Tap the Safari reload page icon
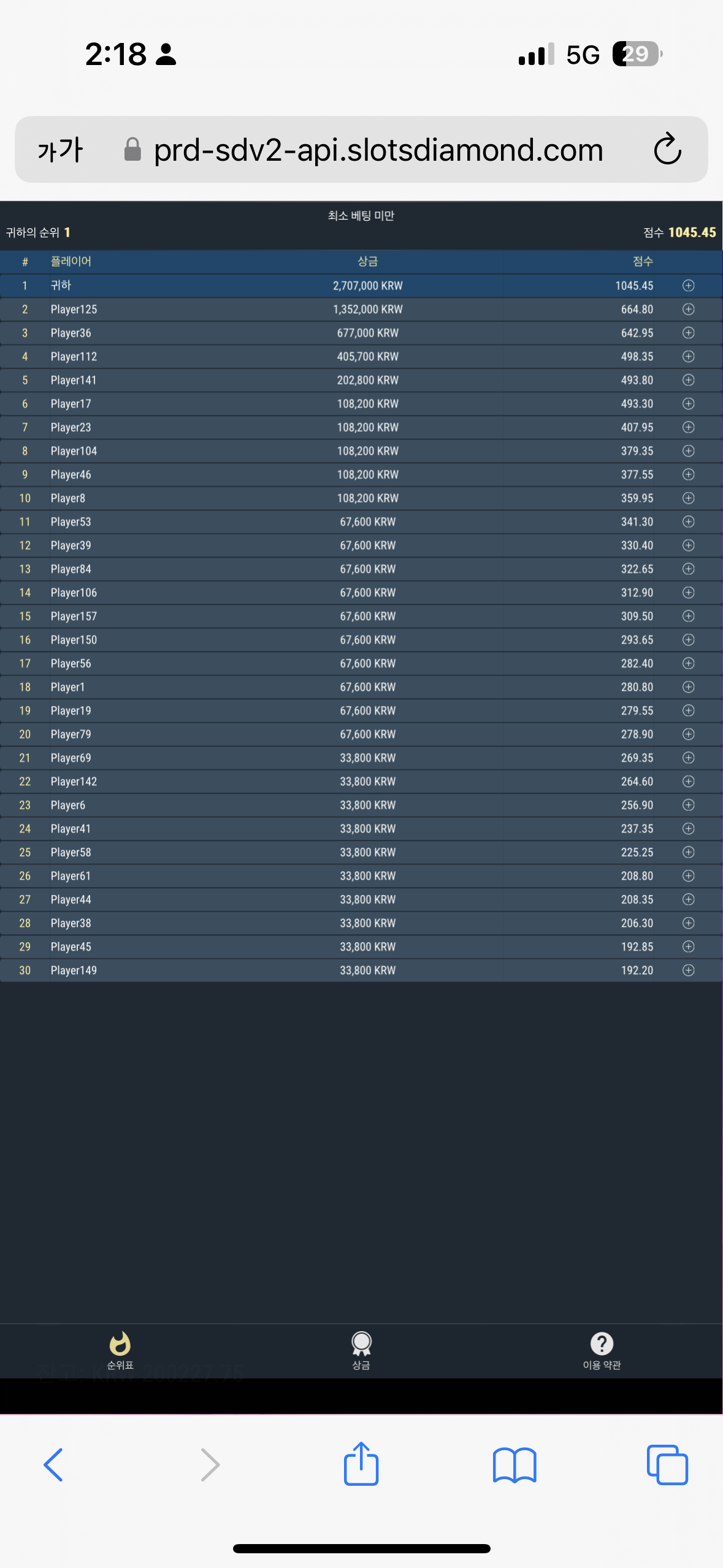This screenshot has height=1568, width=723. point(667,149)
